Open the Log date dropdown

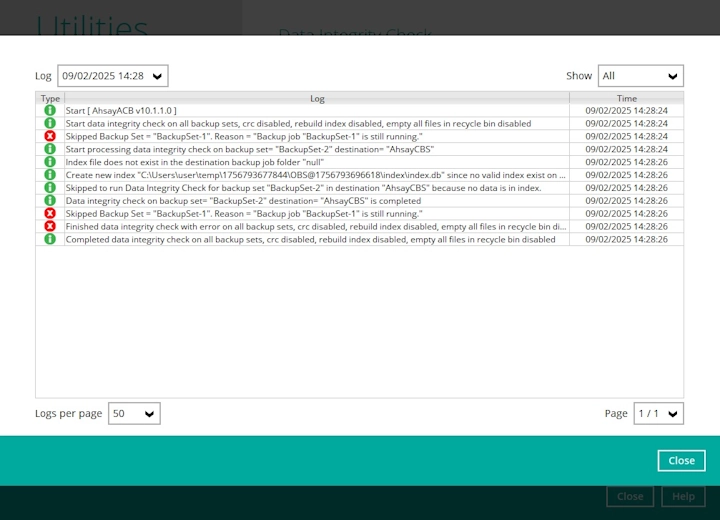(112, 76)
